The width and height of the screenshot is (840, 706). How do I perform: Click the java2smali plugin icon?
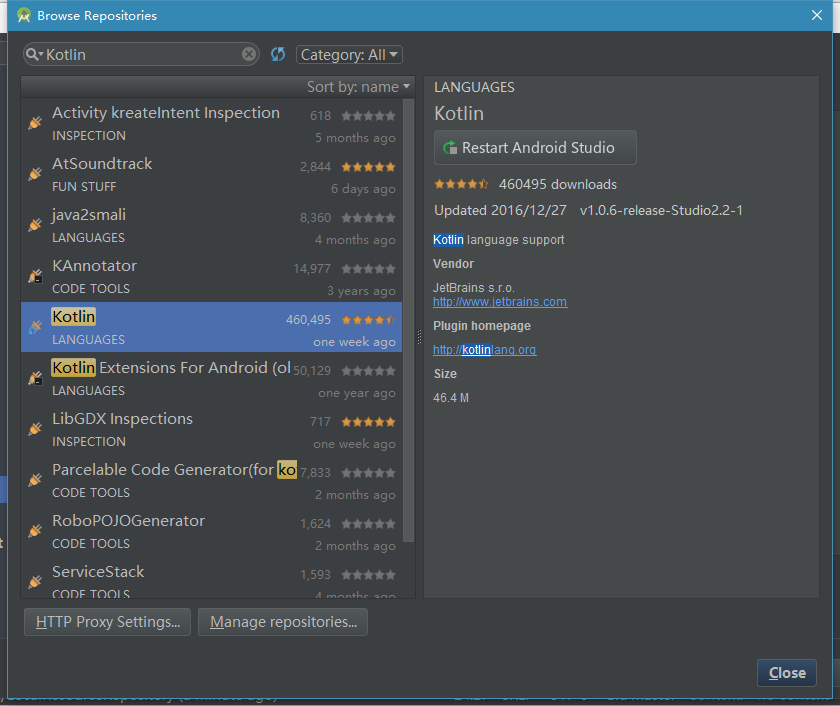[35, 226]
